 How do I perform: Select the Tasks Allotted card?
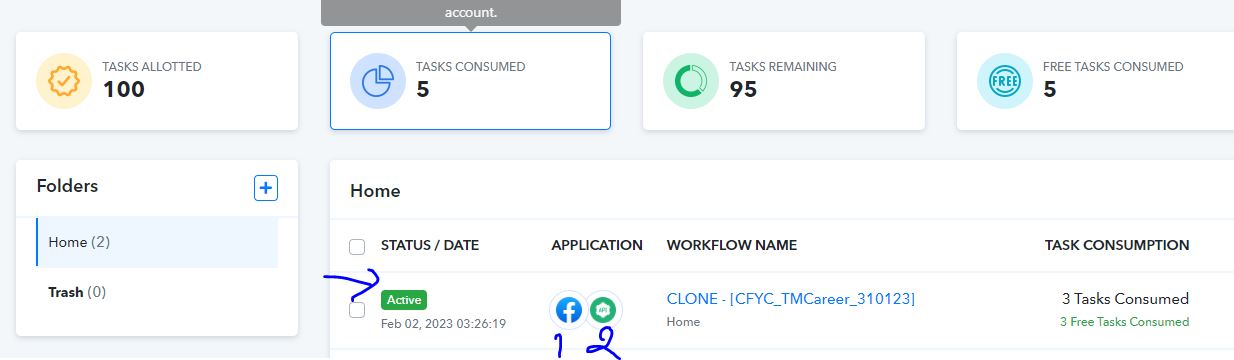(x=157, y=81)
